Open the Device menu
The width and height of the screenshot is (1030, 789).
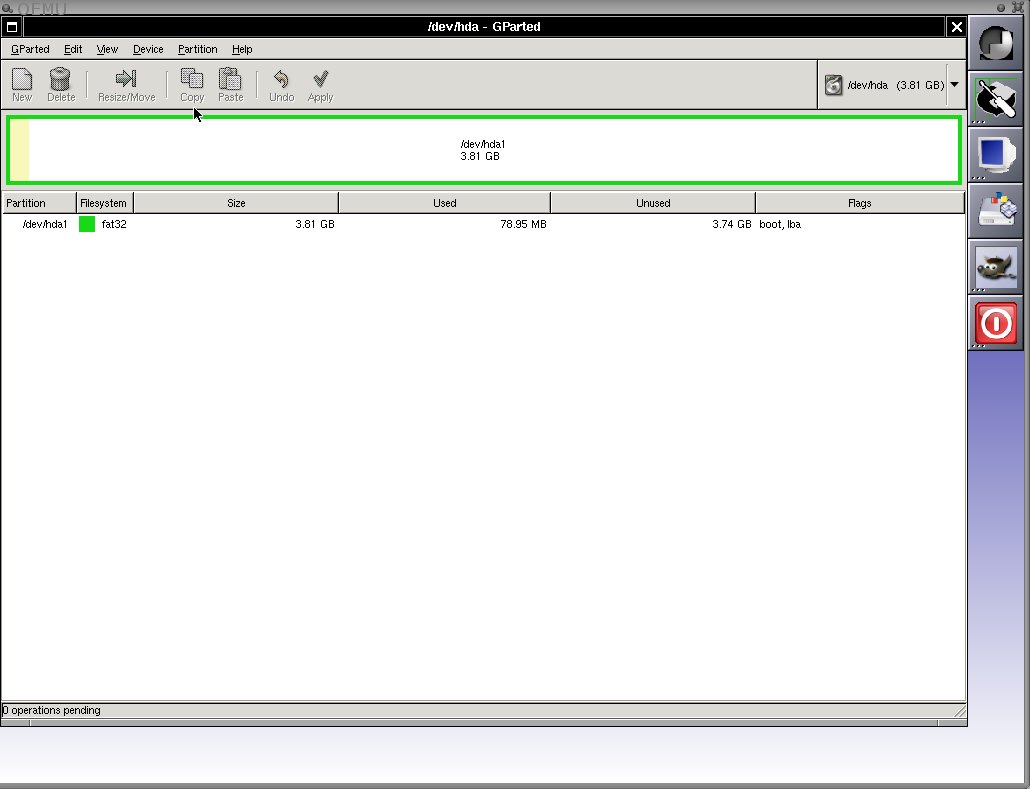148,49
